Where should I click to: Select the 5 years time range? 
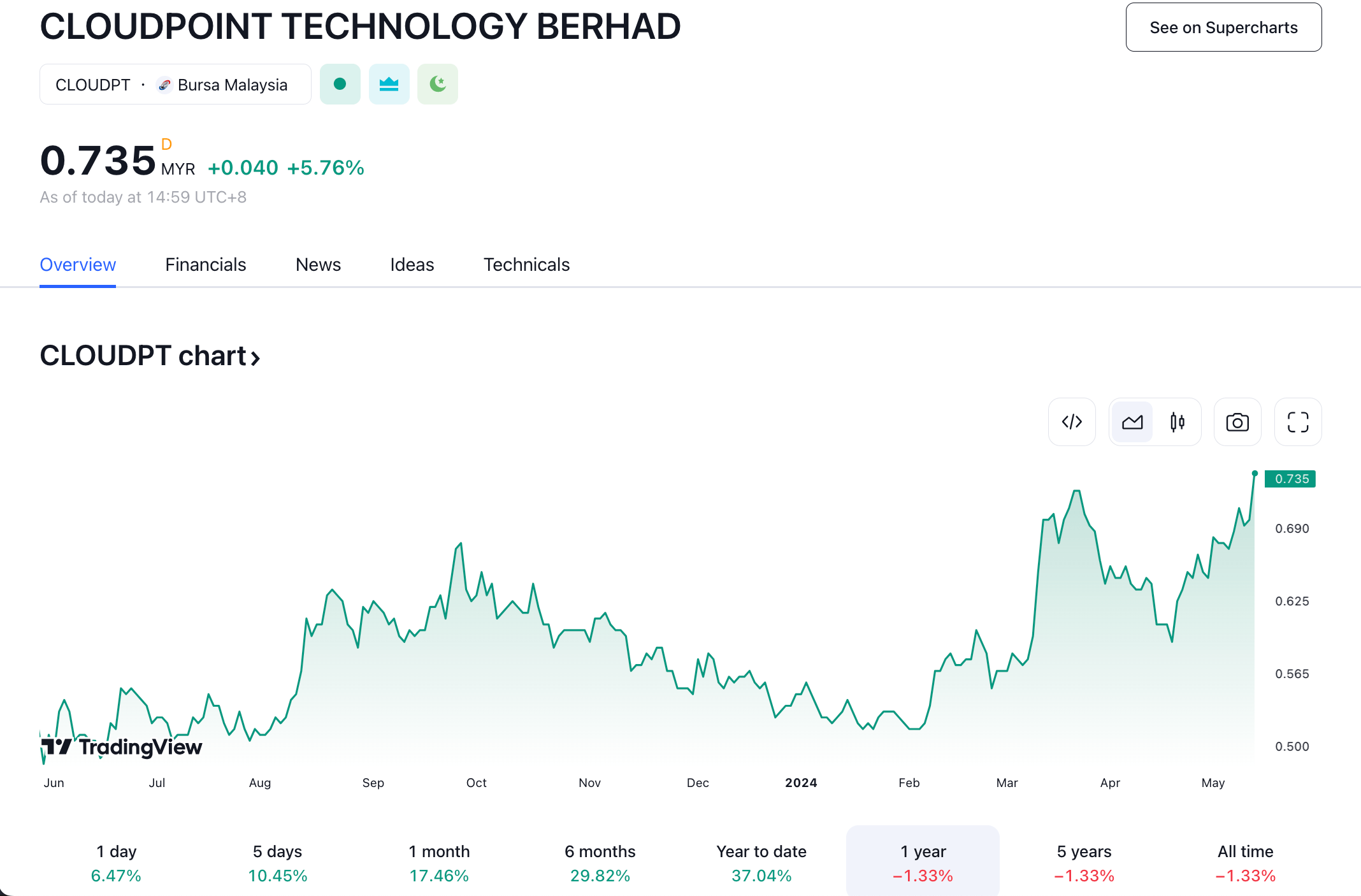1084,863
